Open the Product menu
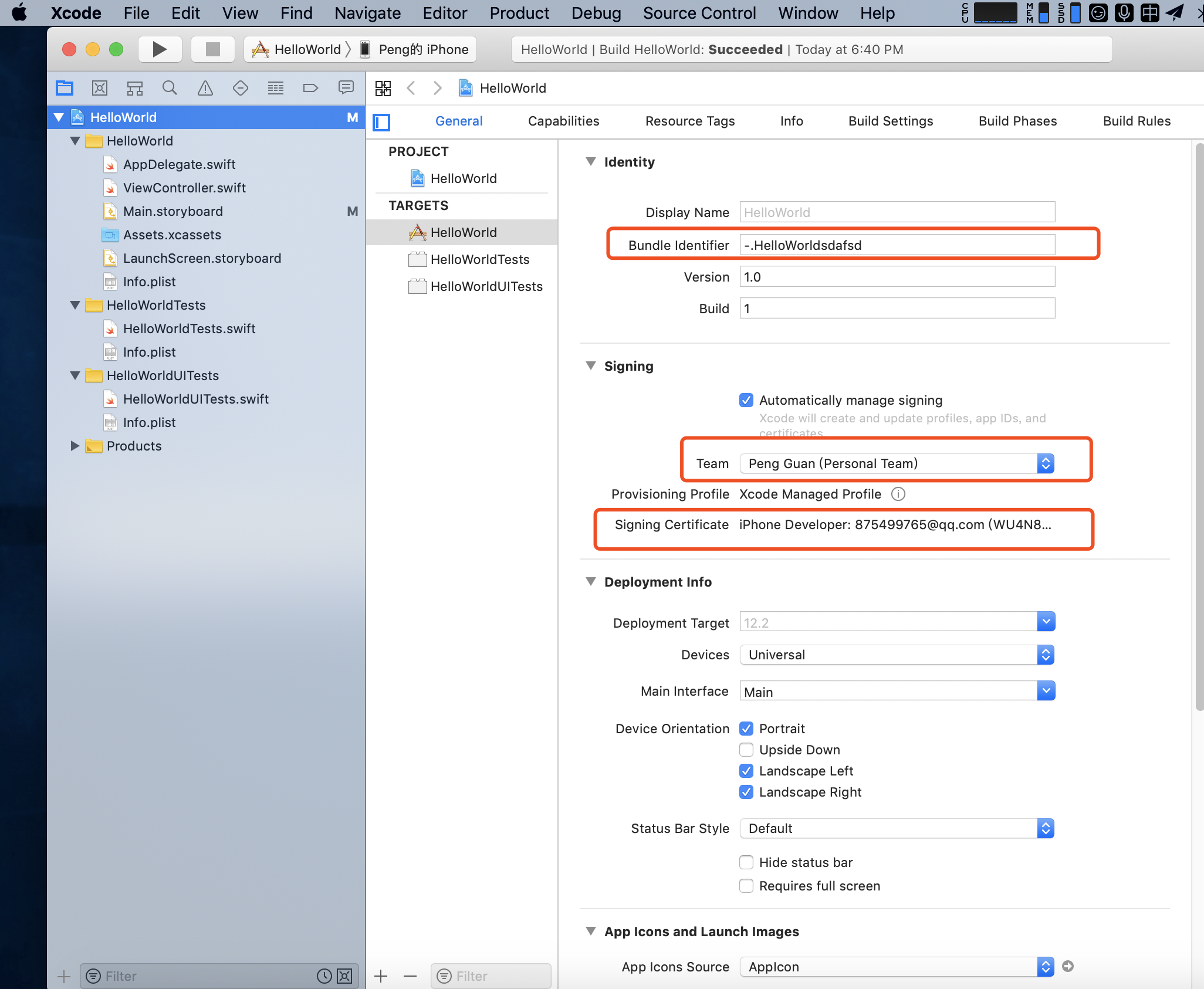The height and width of the screenshot is (989, 1204). tap(519, 13)
